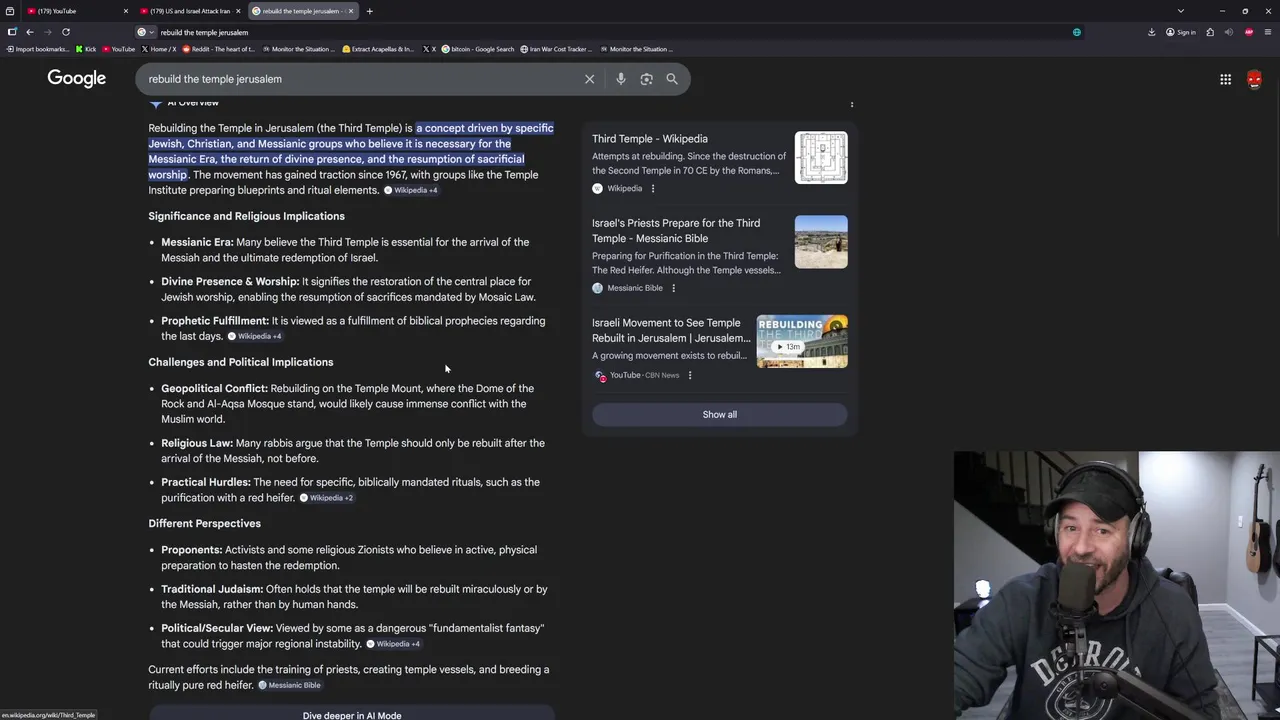The image size is (1280, 720).
Task: Go to Google homepage via logo
Action: click(76, 79)
